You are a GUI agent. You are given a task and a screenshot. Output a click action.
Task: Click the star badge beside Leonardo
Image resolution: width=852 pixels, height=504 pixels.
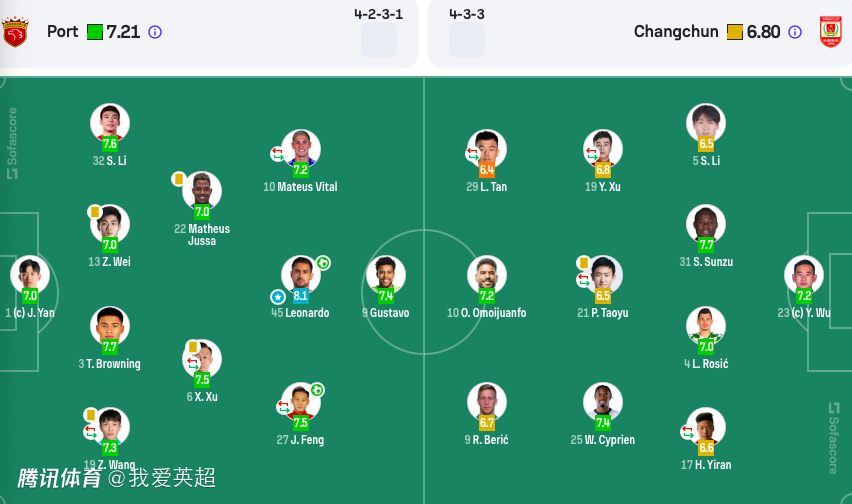click(x=278, y=297)
